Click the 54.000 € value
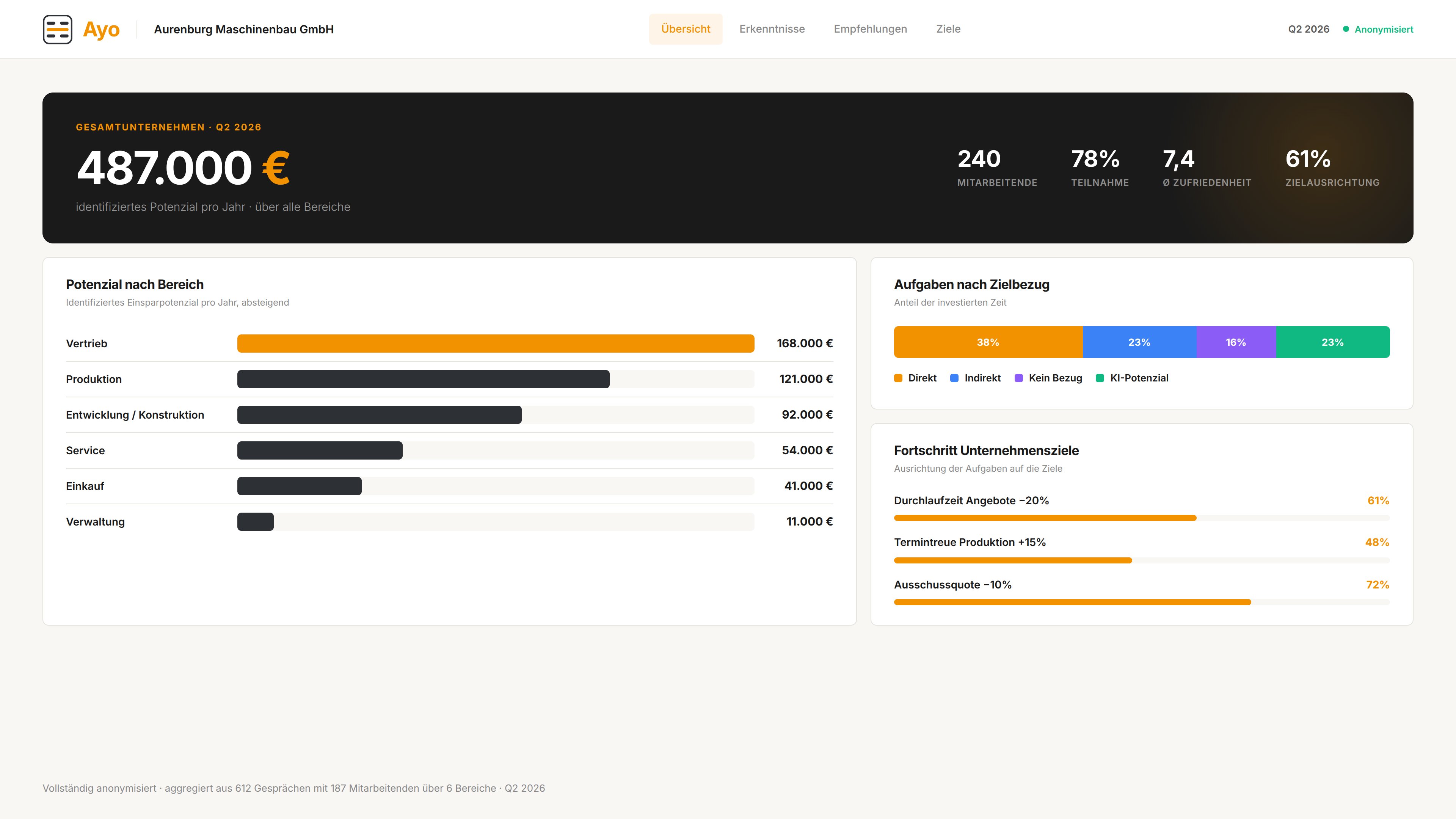 [x=807, y=450]
